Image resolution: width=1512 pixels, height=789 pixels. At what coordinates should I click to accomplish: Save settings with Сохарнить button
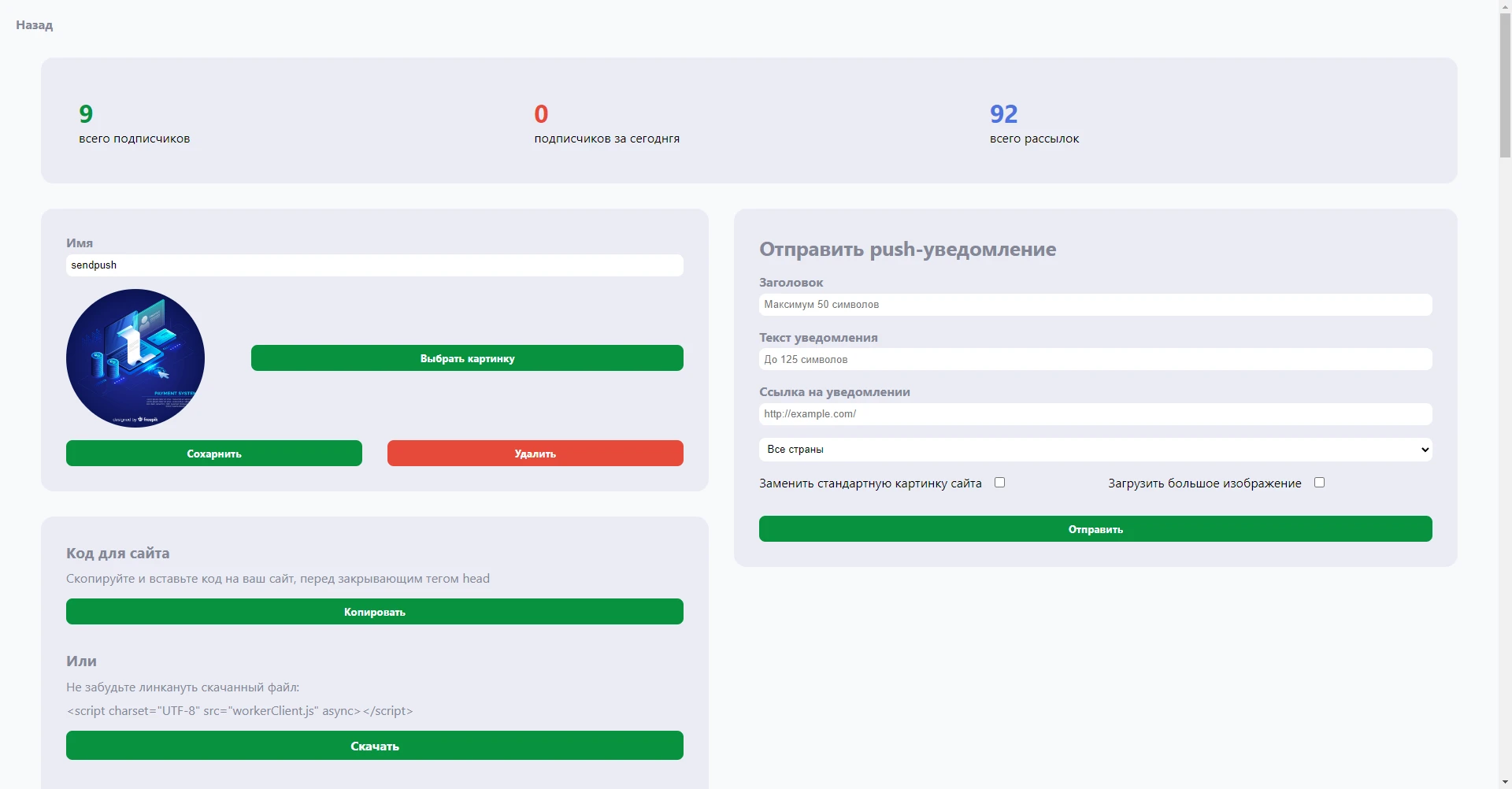214,454
